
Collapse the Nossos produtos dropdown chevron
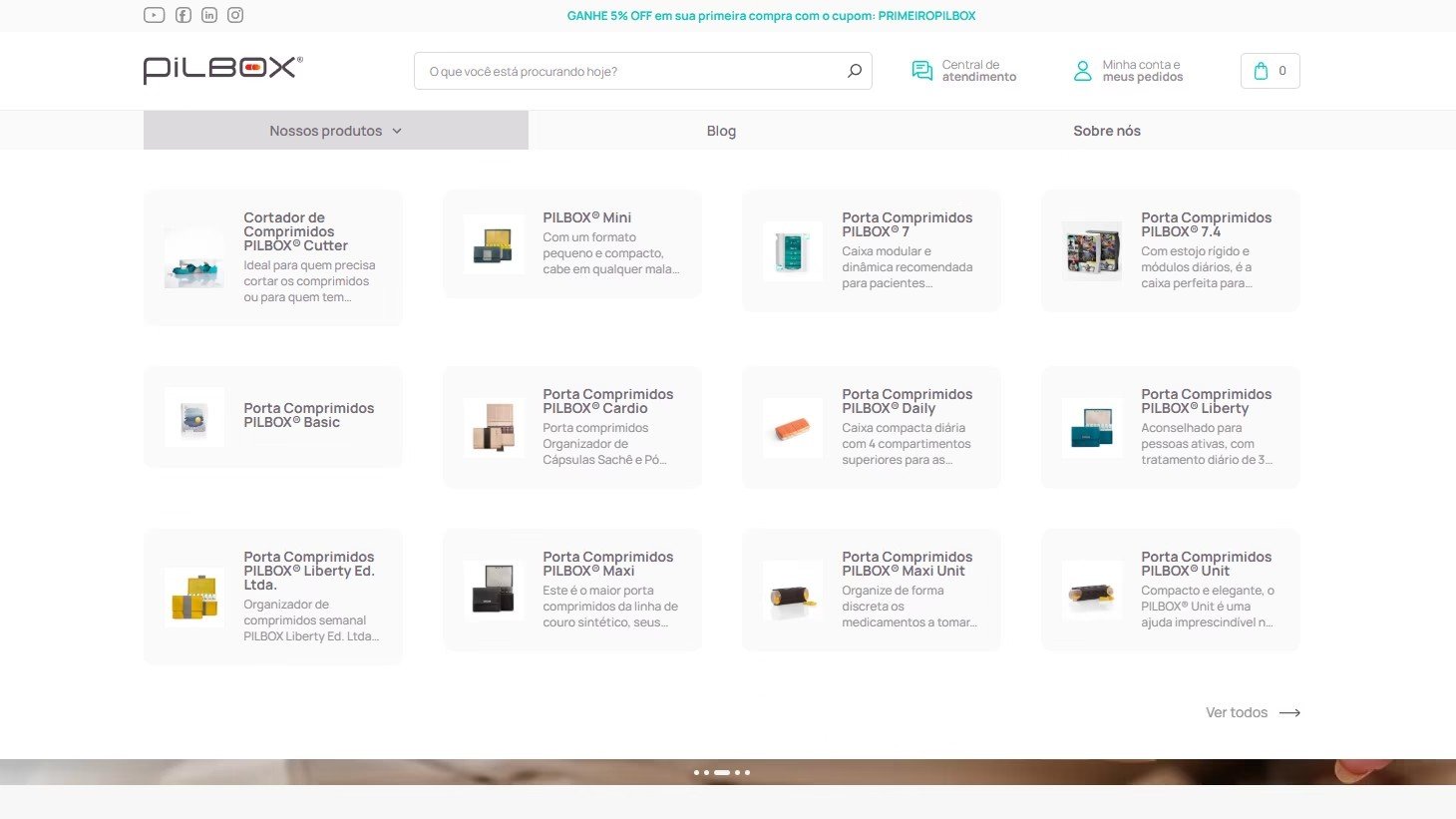[397, 131]
